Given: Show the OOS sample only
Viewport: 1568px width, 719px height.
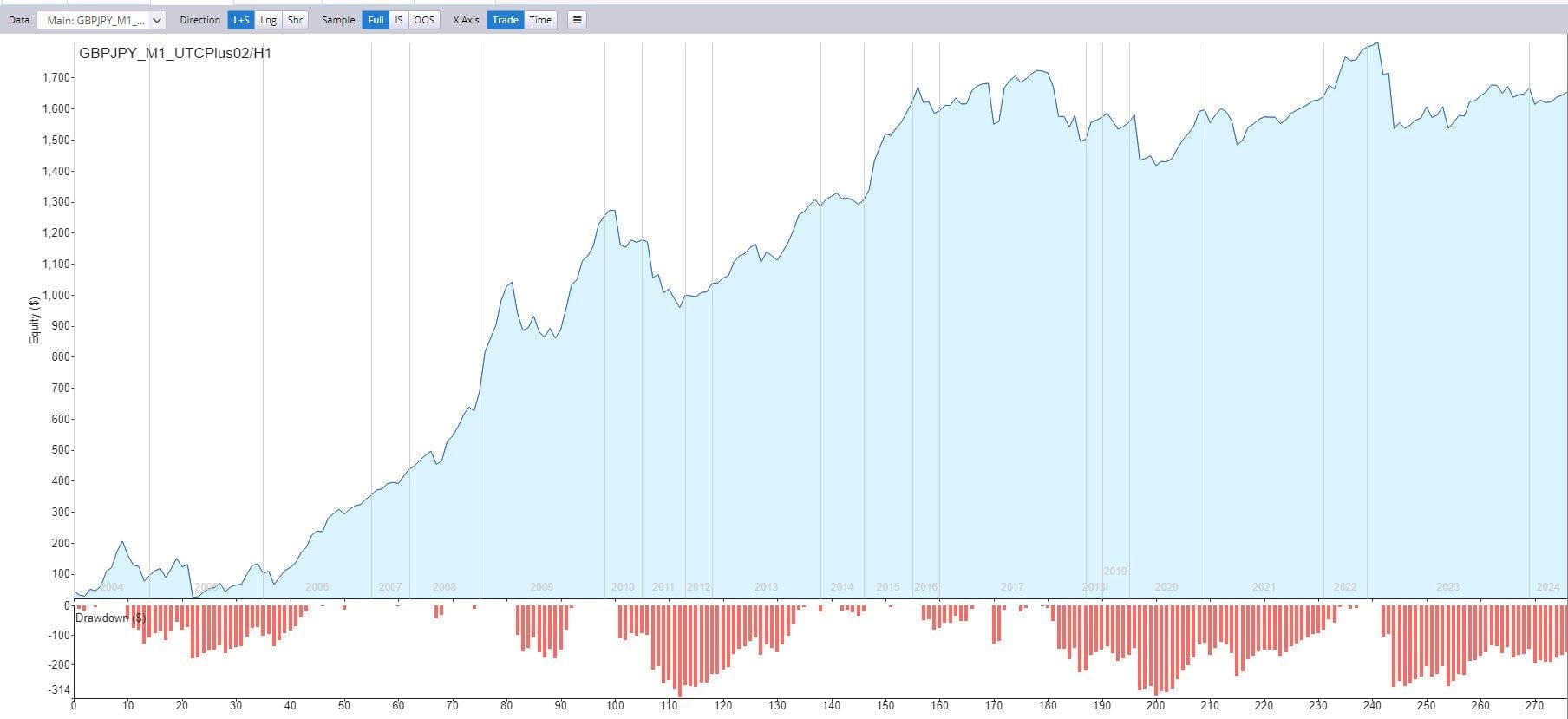Looking at the screenshot, I should click(424, 20).
